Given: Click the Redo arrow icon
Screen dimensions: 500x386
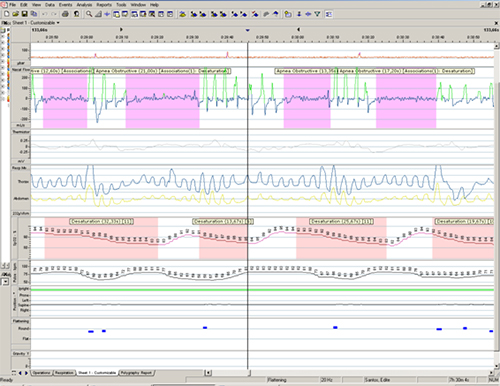Looking at the screenshot, I should (54, 14).
